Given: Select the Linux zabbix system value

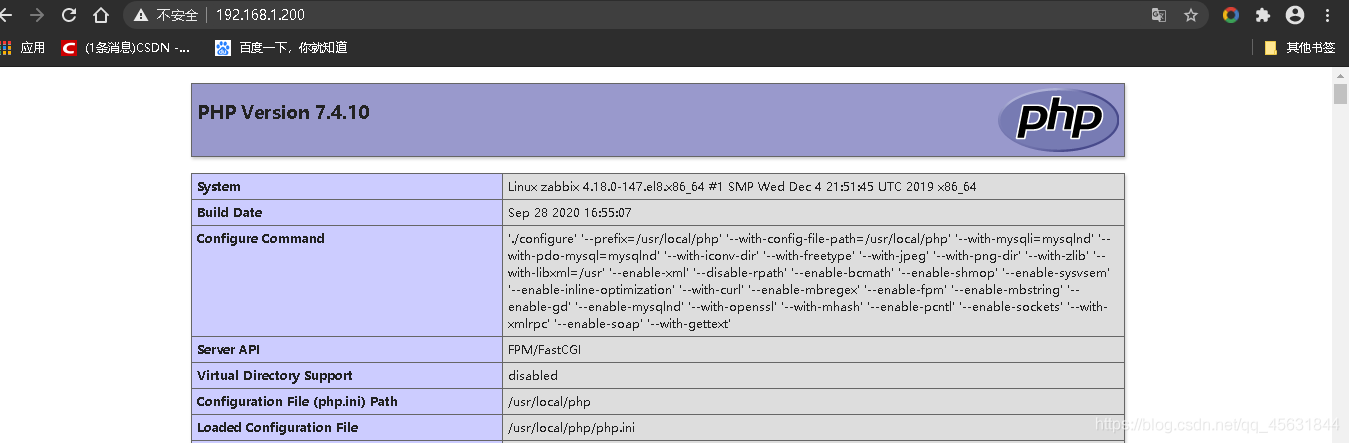Looking at the screenshot, I should [x=742, y=187].
